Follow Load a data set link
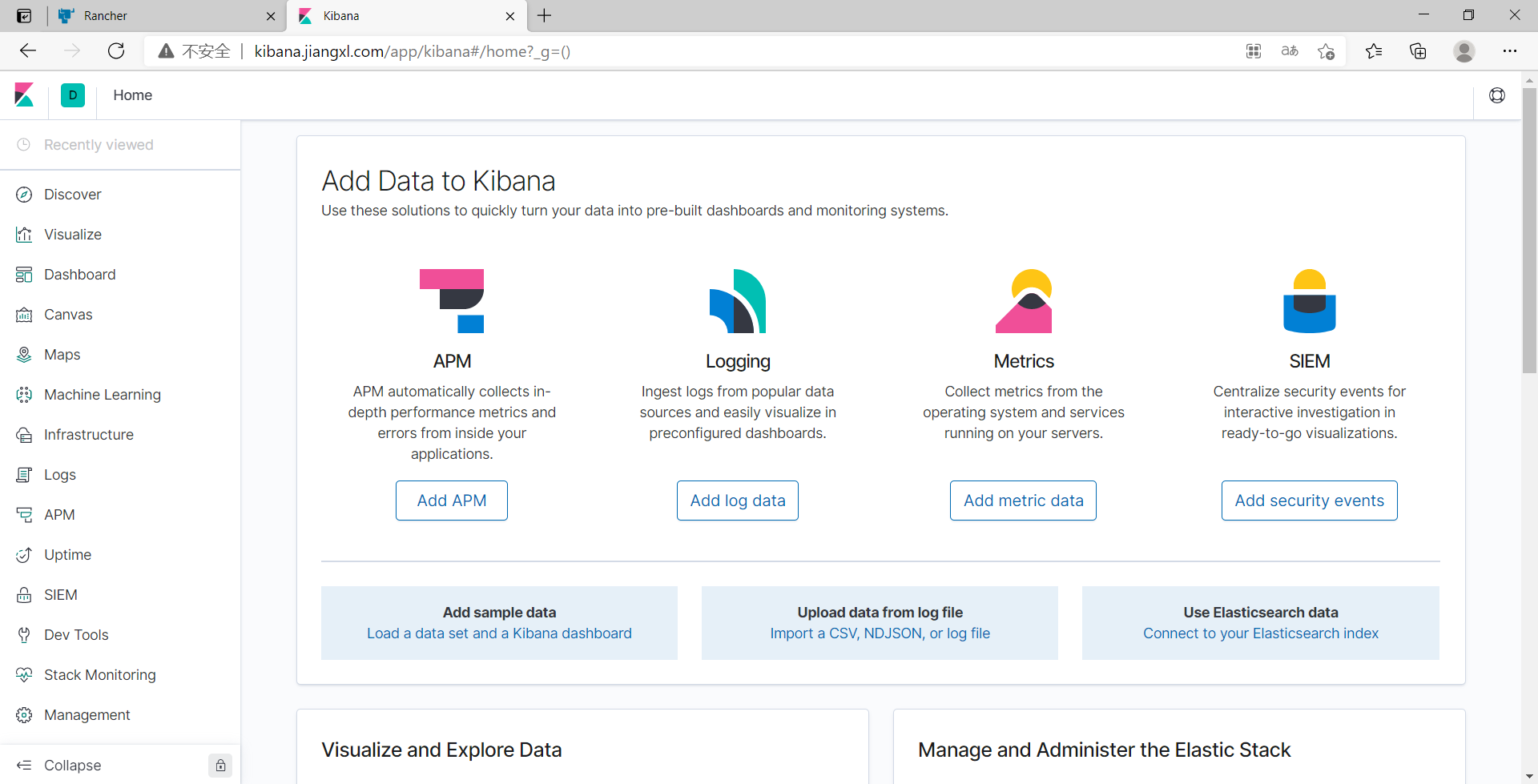Screen dimensions: 1538x784 (499, 633)
